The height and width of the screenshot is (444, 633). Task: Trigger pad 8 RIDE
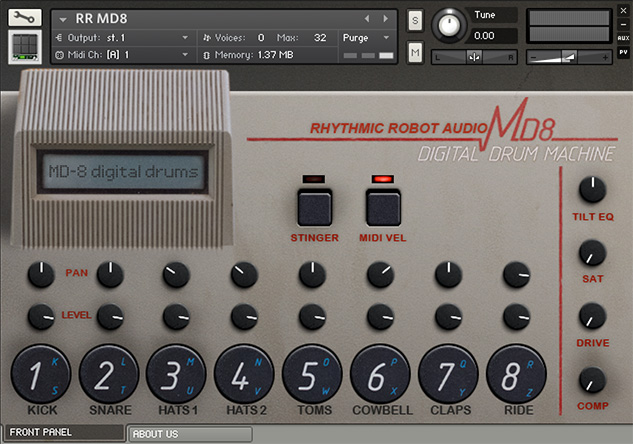516,374
